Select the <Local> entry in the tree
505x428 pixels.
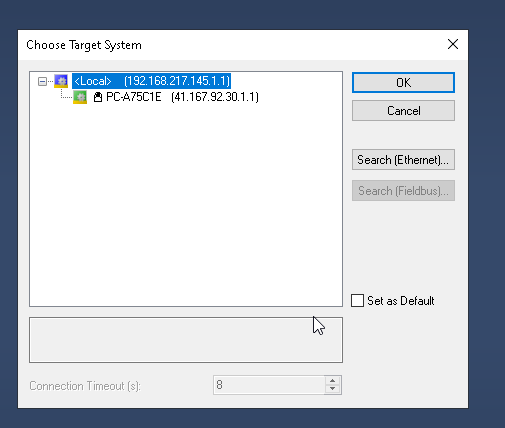tap(151, 81)
